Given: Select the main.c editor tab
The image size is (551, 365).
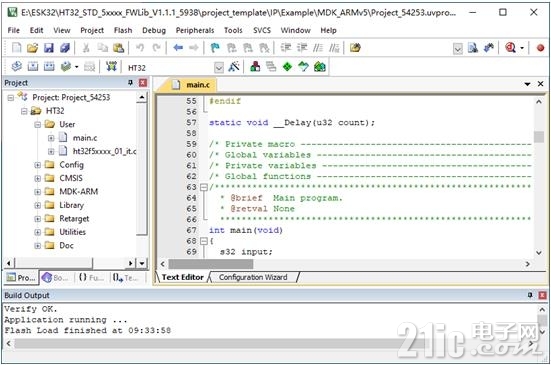Looking at the screenshot, I should [192, 85].
